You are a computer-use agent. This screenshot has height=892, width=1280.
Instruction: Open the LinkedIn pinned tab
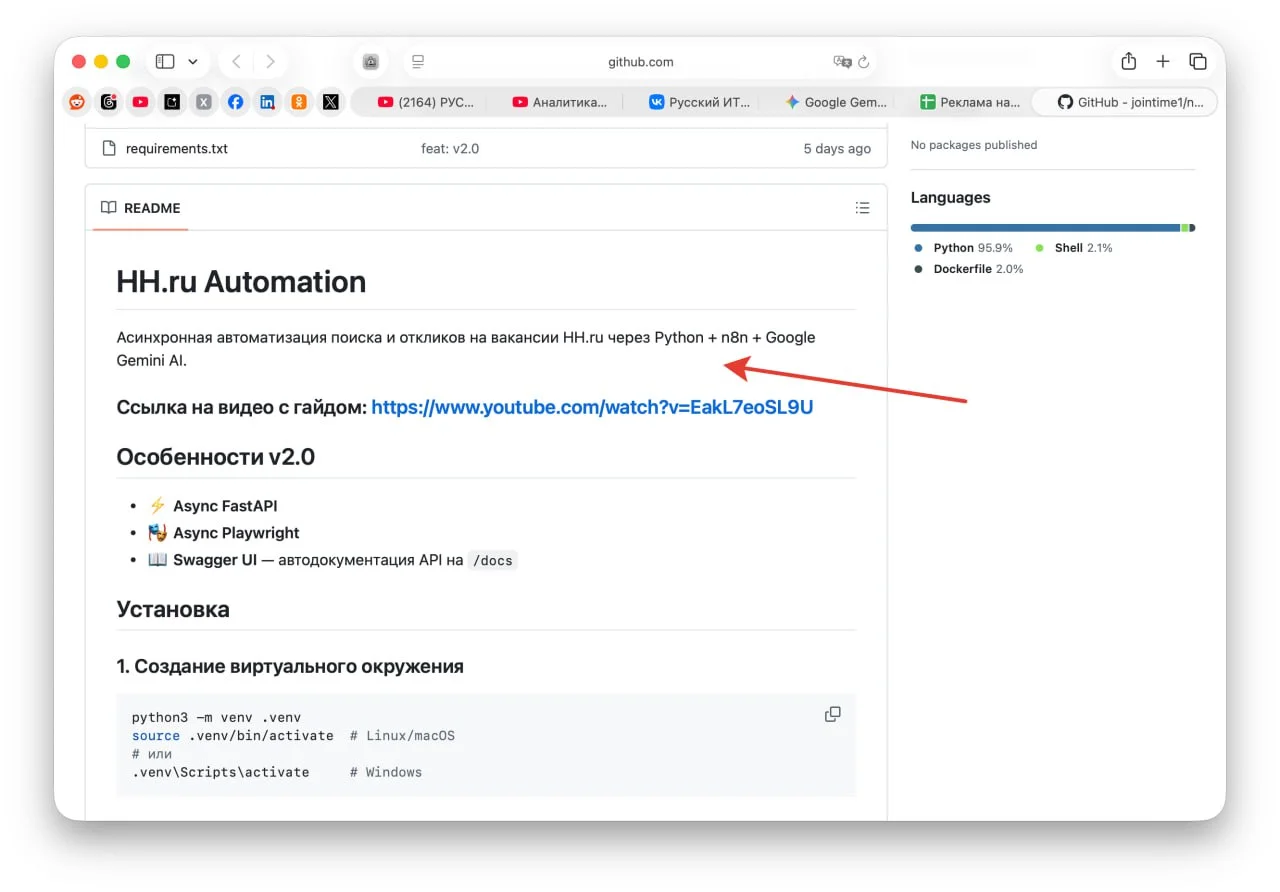point(267,102)
